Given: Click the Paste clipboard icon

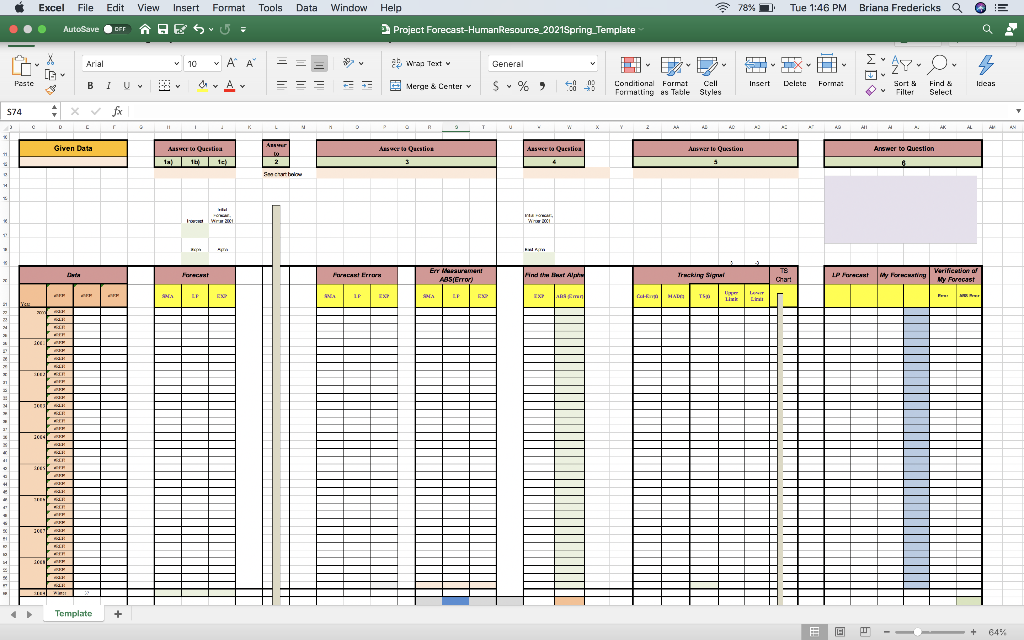Looking at the screenshot, I should point(22,66).
